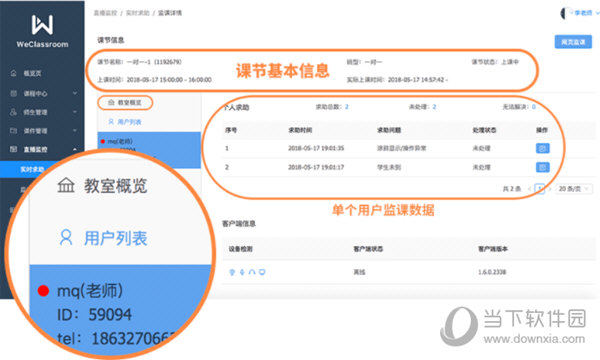Image resolution: width=600 pixels, height=360 pixels.
Task: Expand the 师生管理 menu chevron
Action: (x=75, y=112)
